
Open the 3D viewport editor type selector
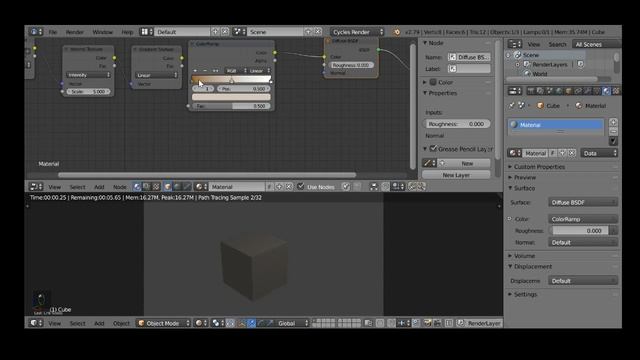click(36, 323)
